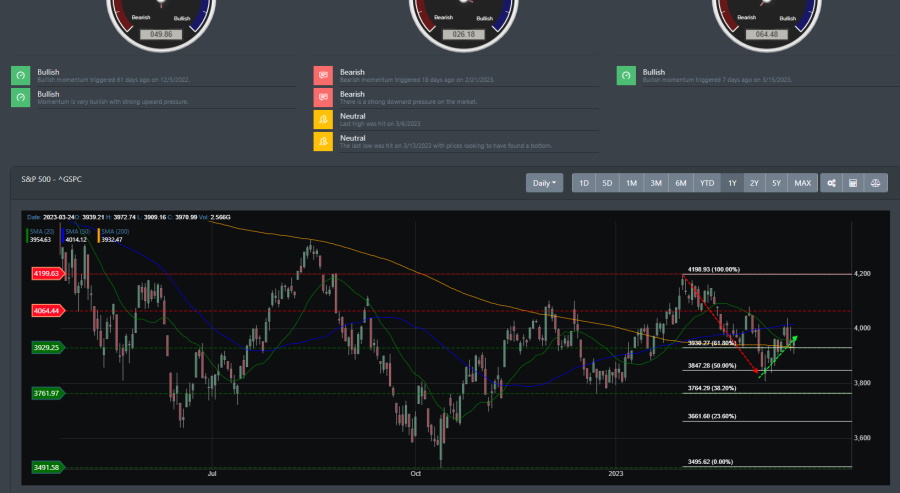Click red Bearish icon dated 2/21/2023

coord(323,76)
